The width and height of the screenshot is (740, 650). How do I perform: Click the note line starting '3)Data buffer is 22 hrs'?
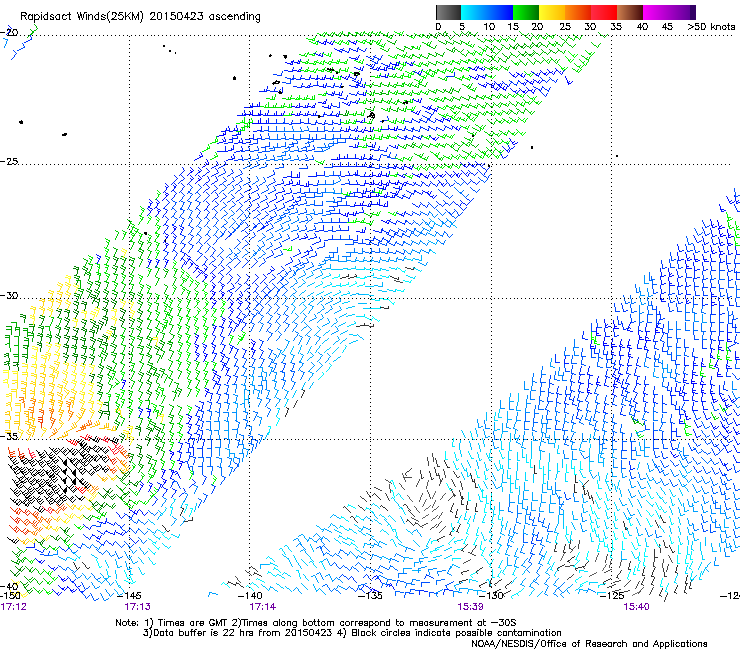(352, 633)
